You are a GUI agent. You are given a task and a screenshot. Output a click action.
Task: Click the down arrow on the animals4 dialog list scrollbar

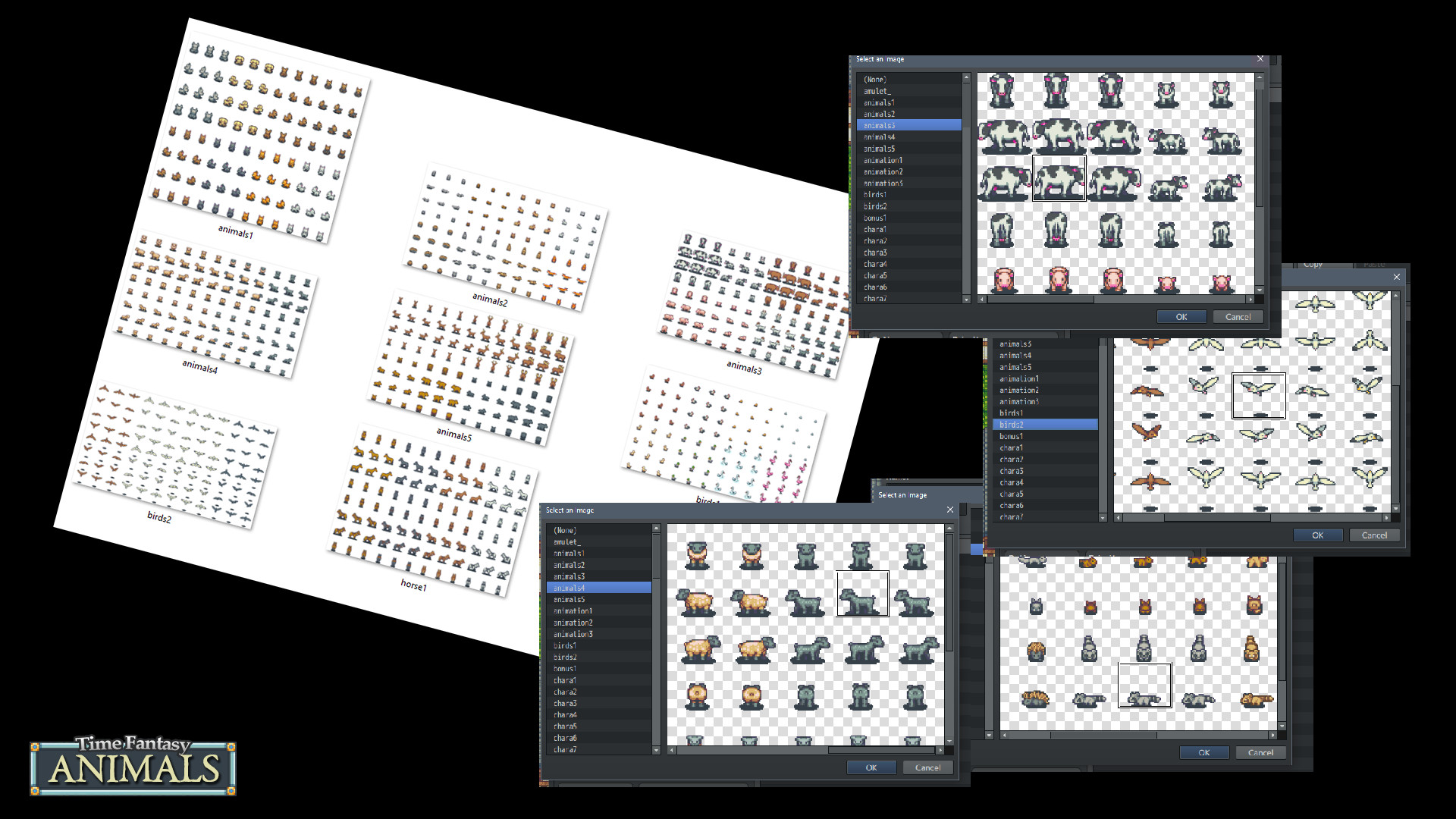pos(655,751)
